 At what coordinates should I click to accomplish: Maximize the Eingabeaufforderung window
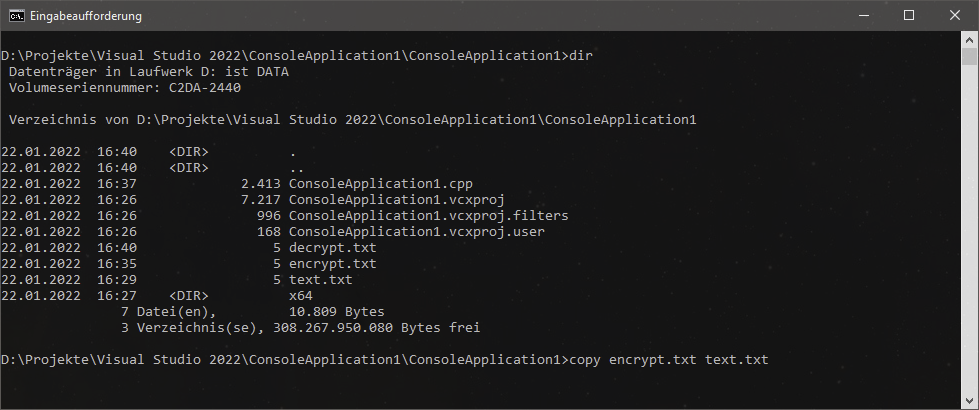click(909, 16)
